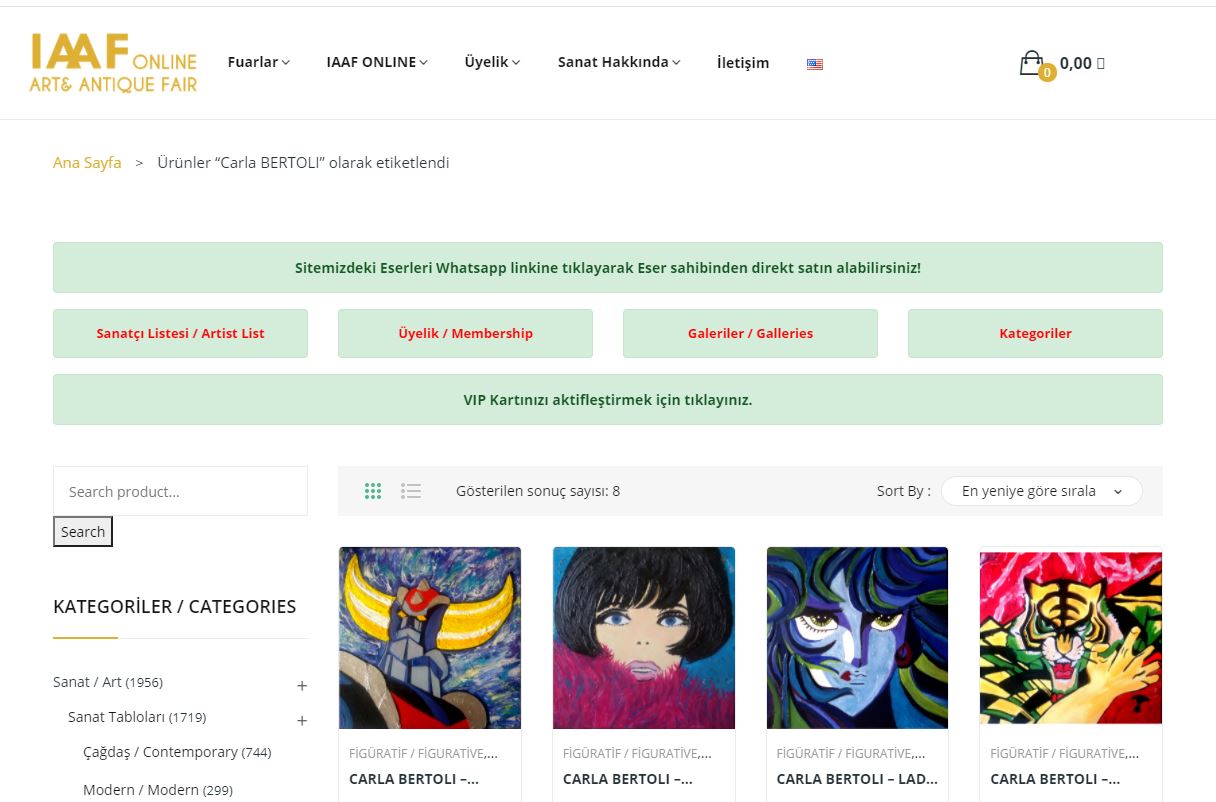Open the Üyelik dropdown menu
1216x802 pixels.
click(492, 62)
